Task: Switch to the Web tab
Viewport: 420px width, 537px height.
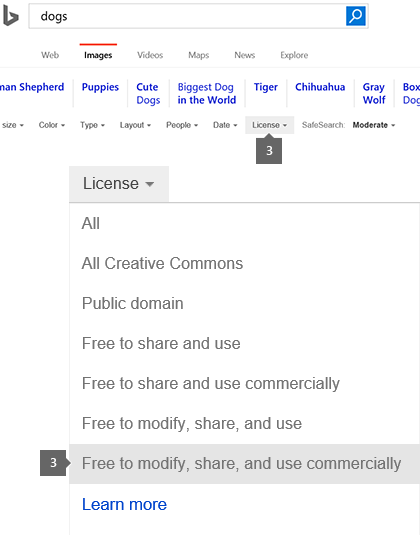Action: pos(50,55)
